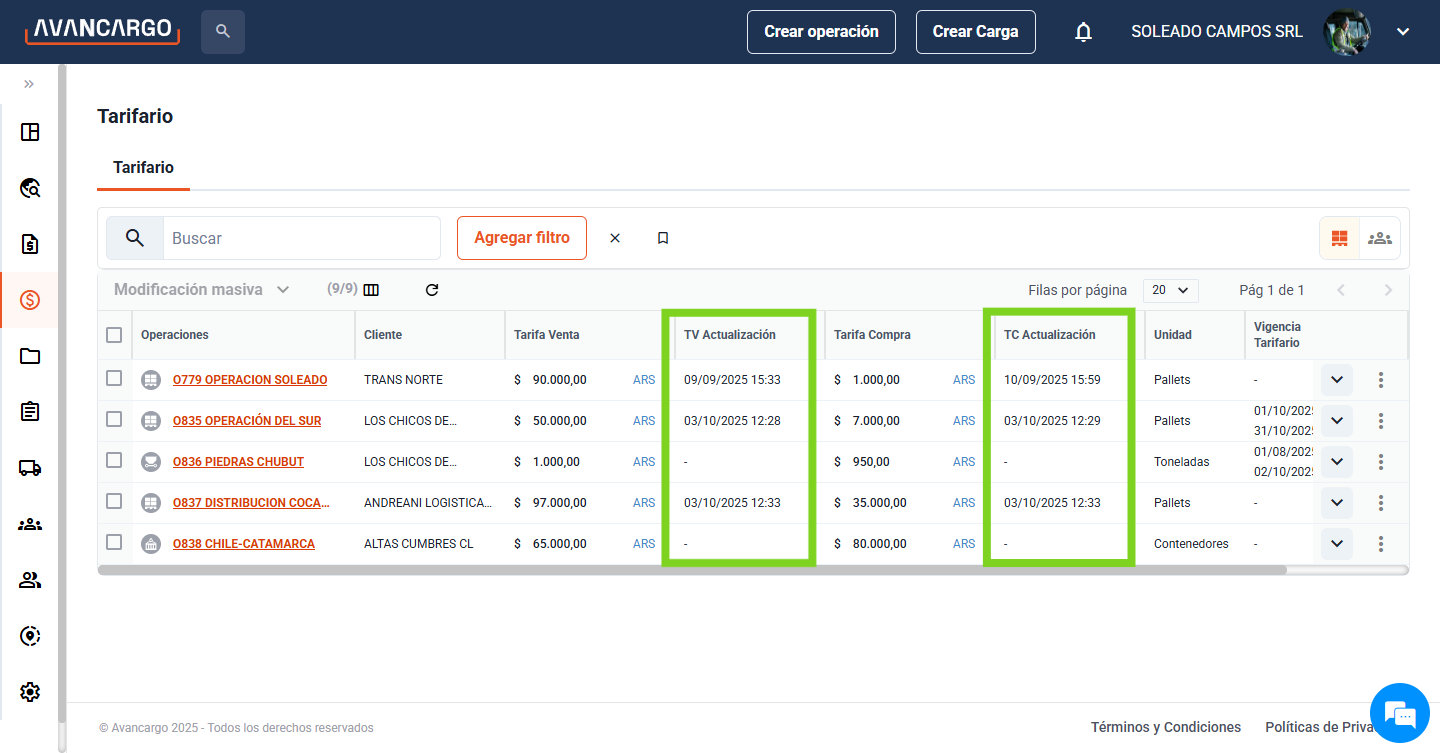This screenshot has width=1440, height=753.
Task: Tick the checkbox for O838 CHILE-CATAMARCA
Action: coord(114,543)
